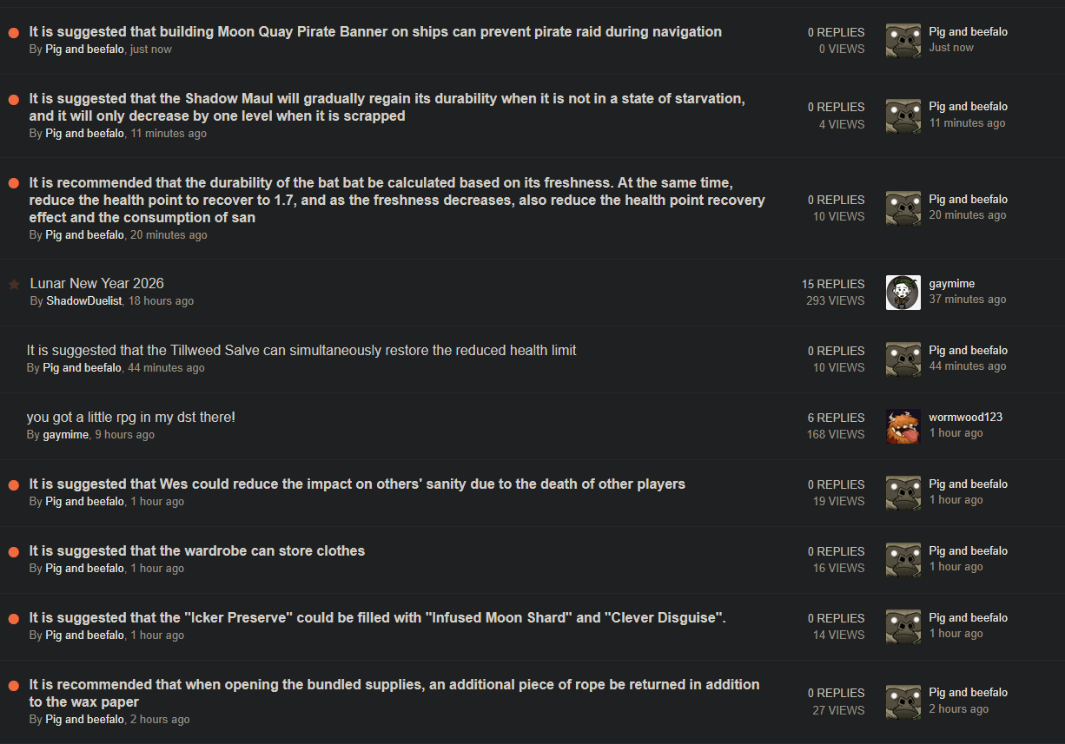The height and width of the screenshot is (744, 1065).
Task: Click the unread dot beside Moon Quay Pirate Banner topic
Action: point(14,33)
